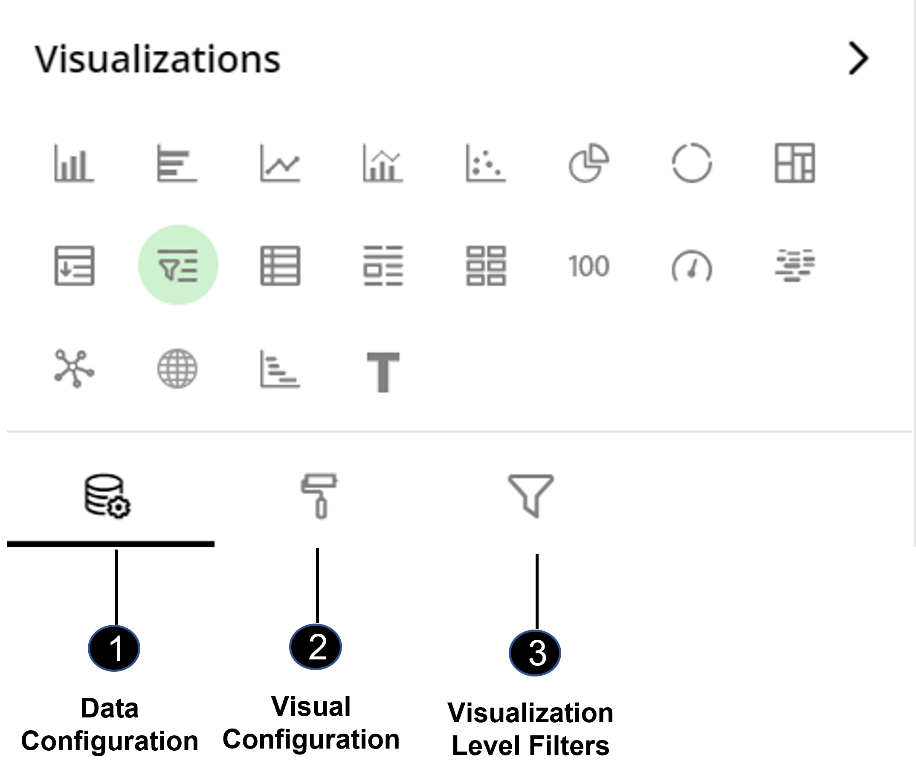Select the table grid visualization
This screenshot has width=916, height=778.
[280, 266]
